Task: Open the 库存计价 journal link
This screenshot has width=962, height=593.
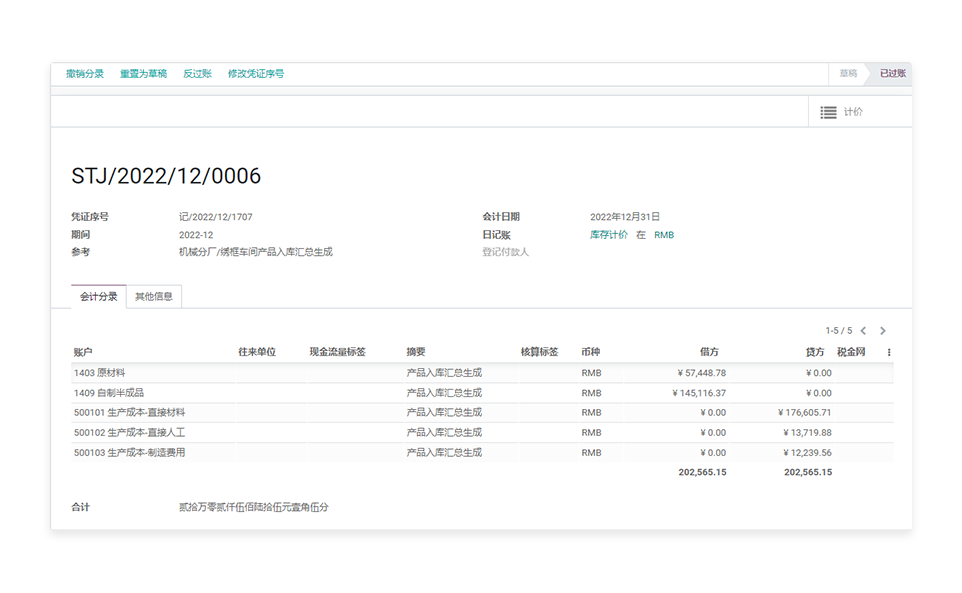Action: point(609,235)
